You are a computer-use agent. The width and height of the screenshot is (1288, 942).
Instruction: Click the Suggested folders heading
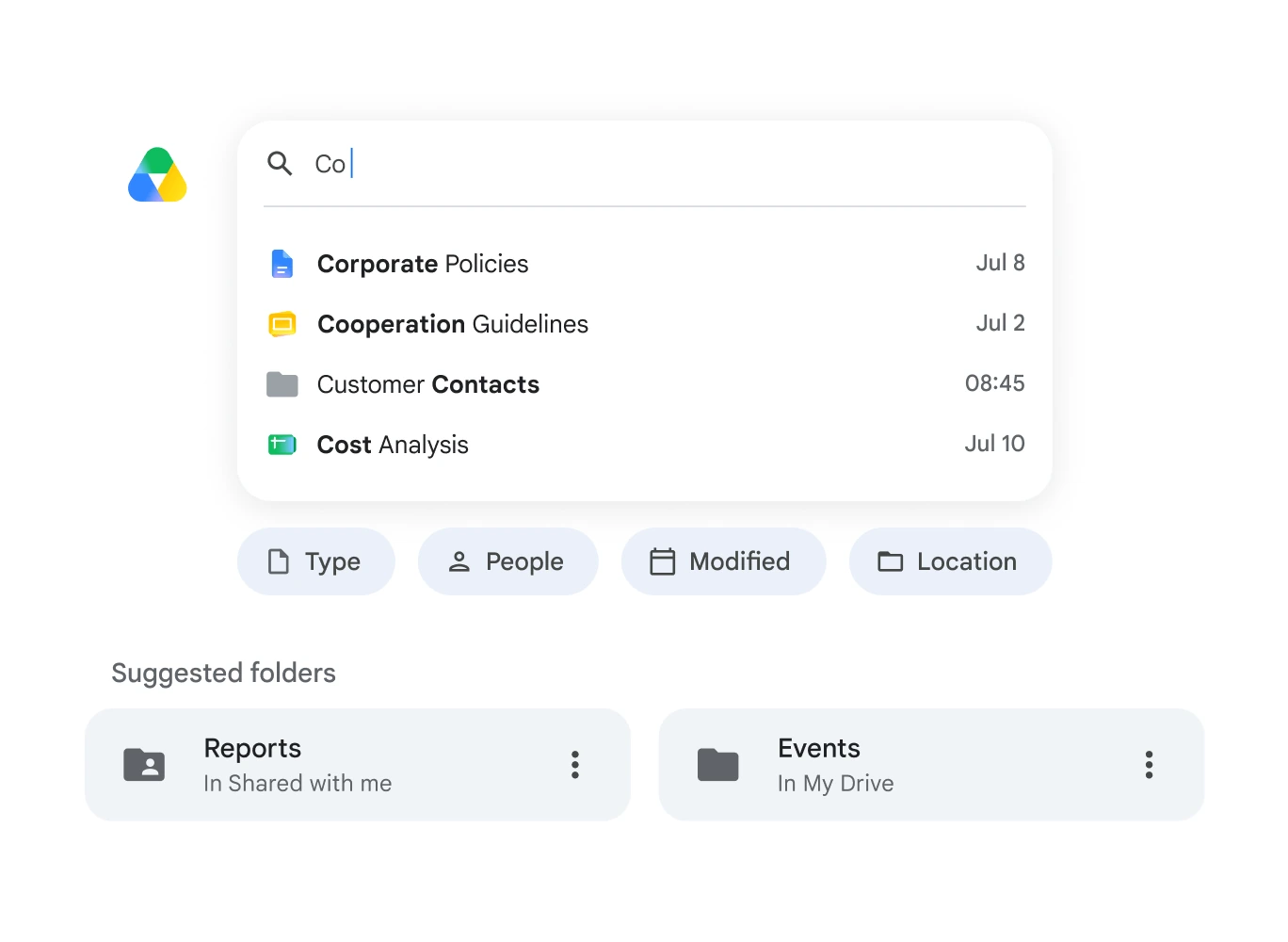tap(223, 673)
